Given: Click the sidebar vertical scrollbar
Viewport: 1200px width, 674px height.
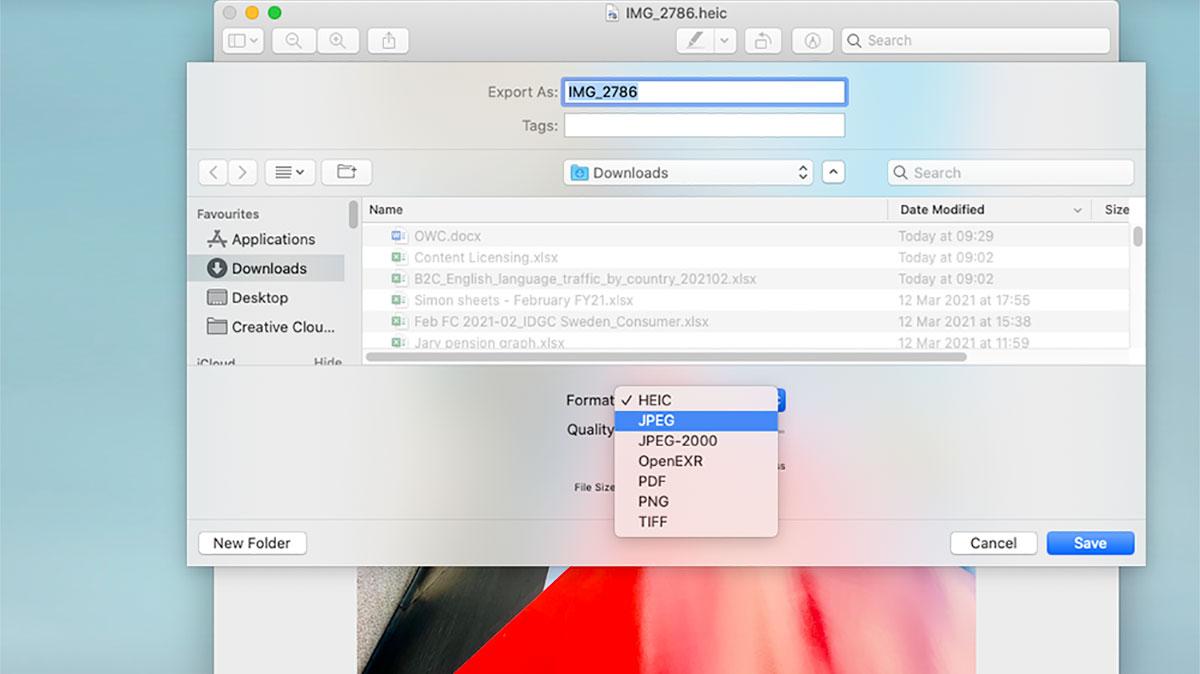Looking at the screenshot, I should tap(353, 215).
